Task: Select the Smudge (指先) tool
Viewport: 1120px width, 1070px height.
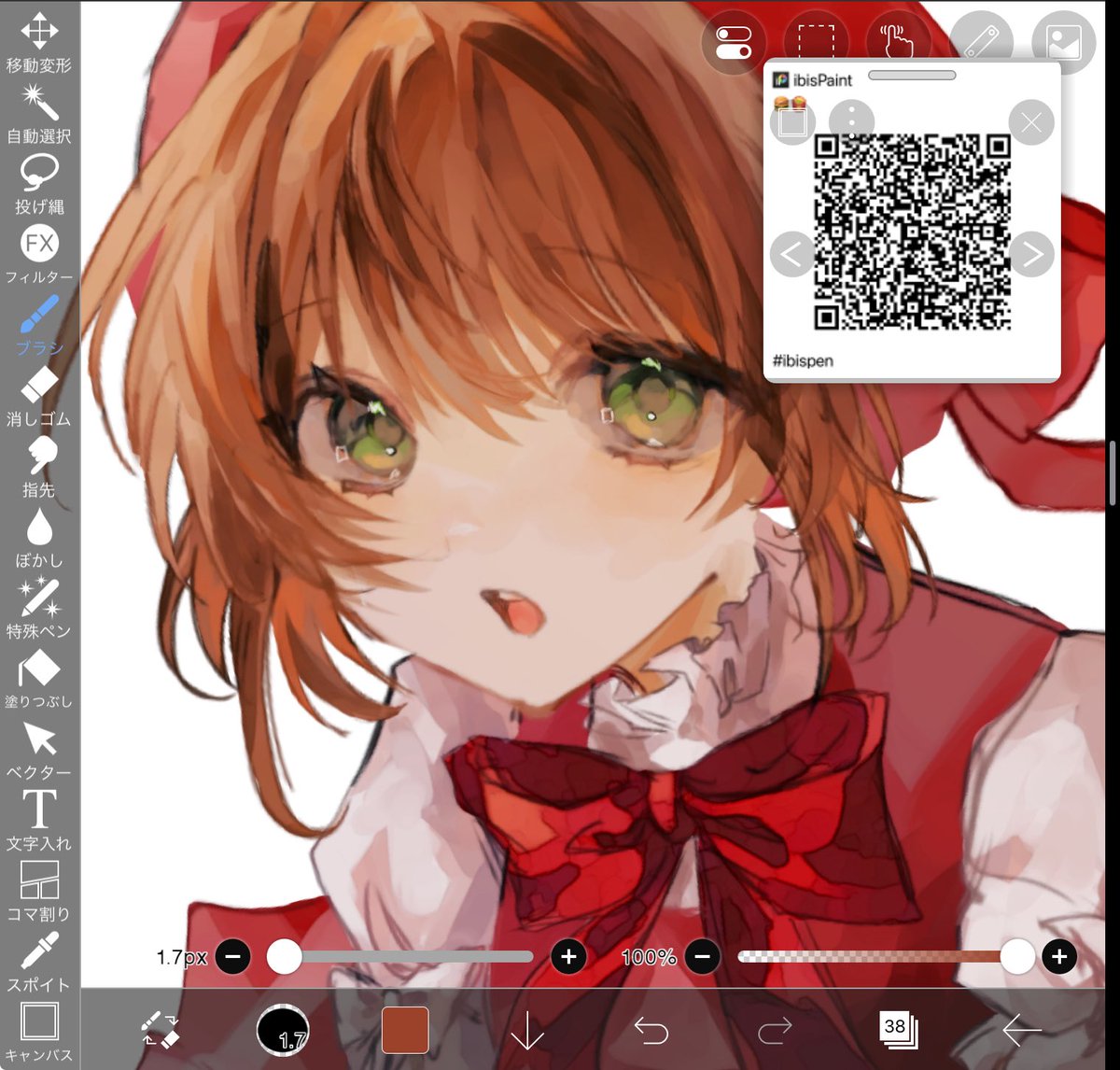Action: (39, 467)
